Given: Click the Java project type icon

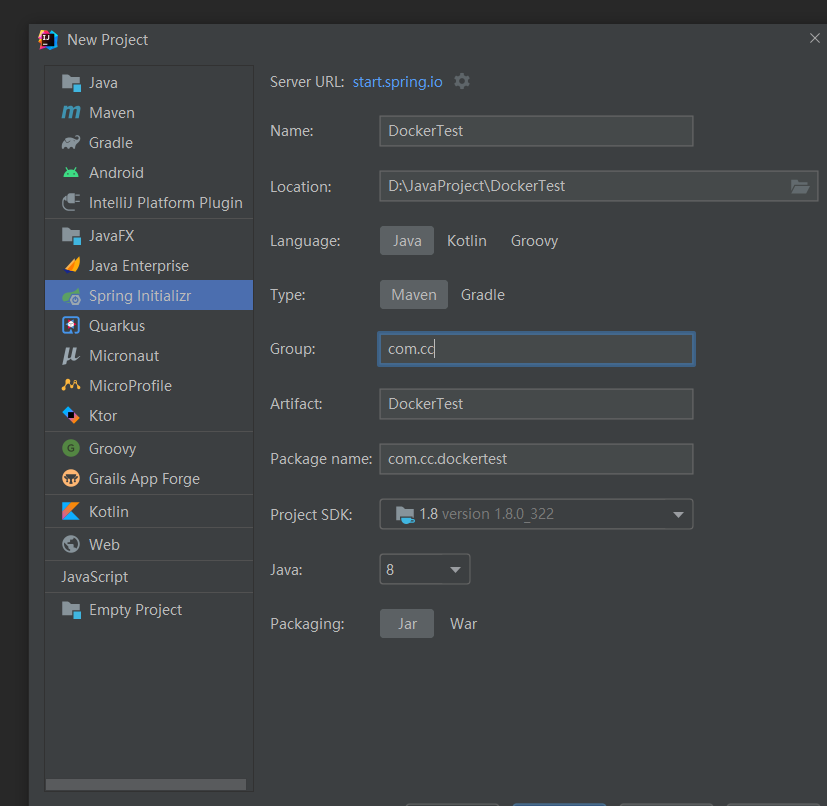Looking at the screenshot, I should (71, 83).
